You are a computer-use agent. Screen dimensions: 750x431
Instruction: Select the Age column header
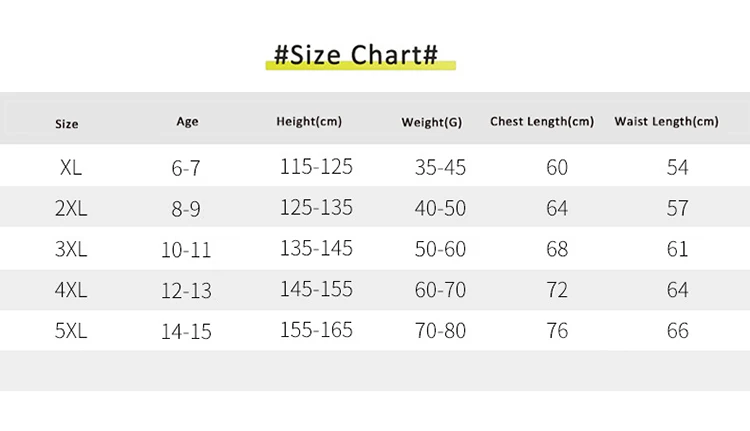pos(187,122)
